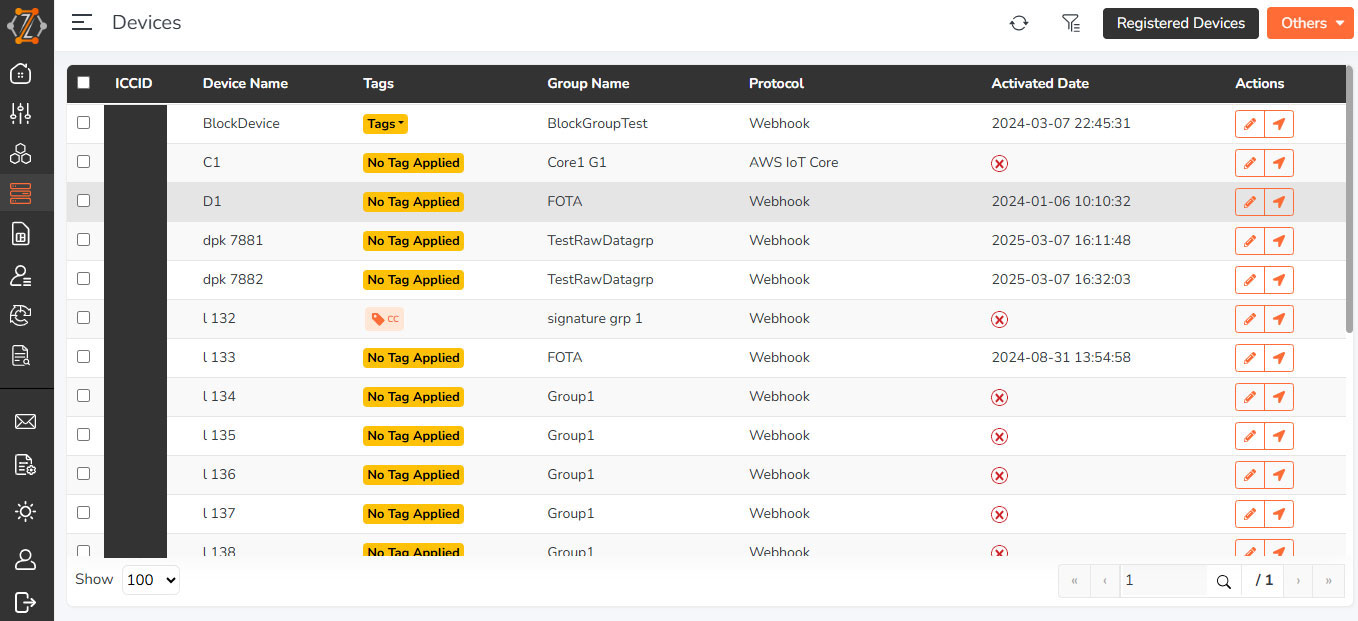
Task: Select all devices with header checkbox
Action: (x=83, y=83)
